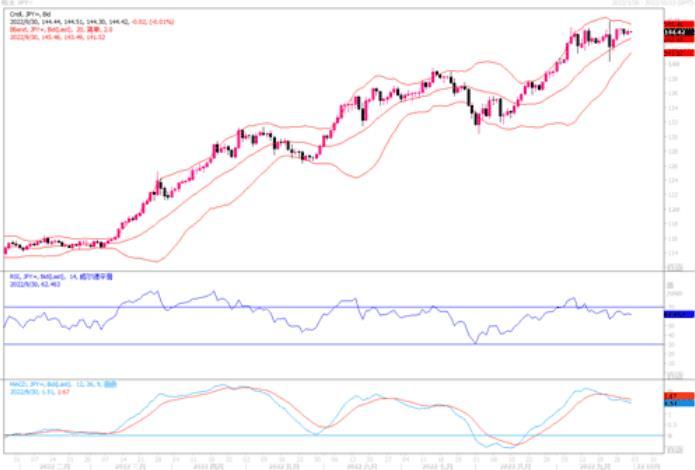Viewport: 695px width, 470px height.
Task: Select the lowest red Bollinger band price tag
Action: (x=679, y=53)
